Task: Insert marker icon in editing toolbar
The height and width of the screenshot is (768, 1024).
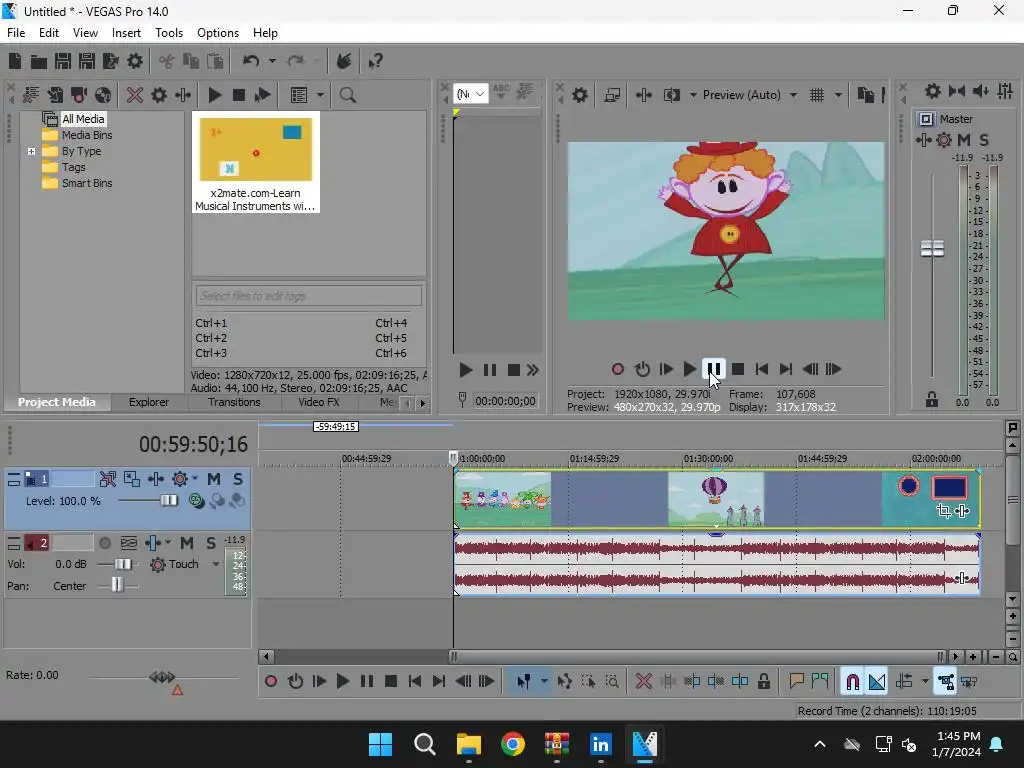Action: point(796,682)
